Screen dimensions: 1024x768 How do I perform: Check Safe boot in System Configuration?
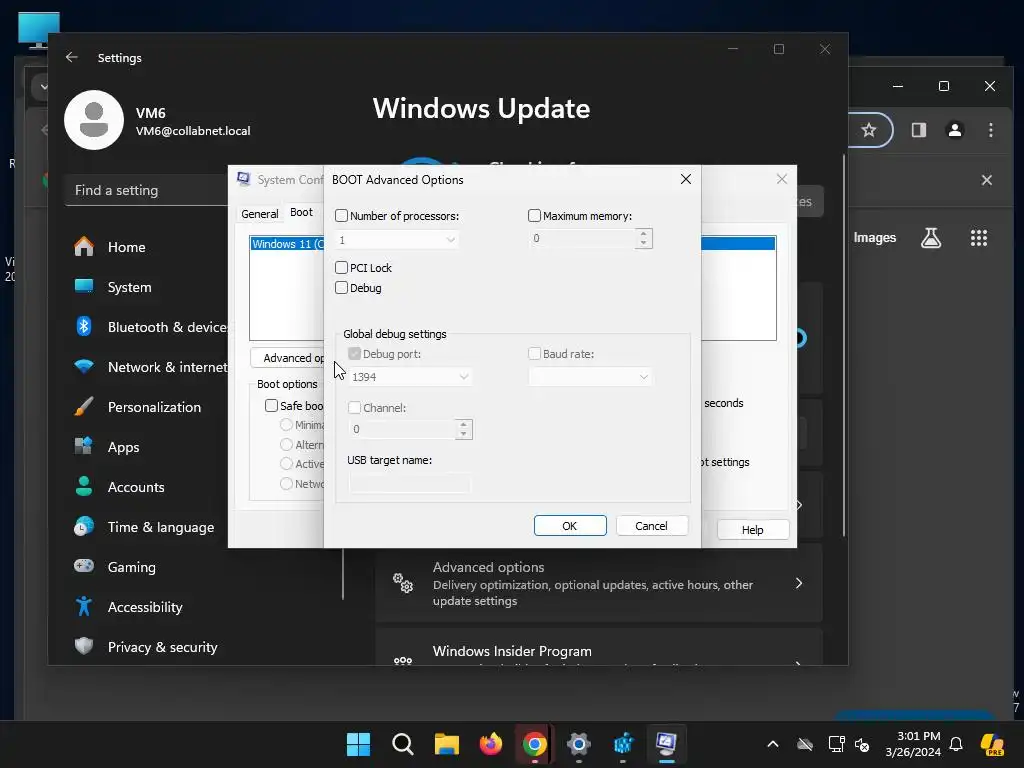tap(271, 406)
